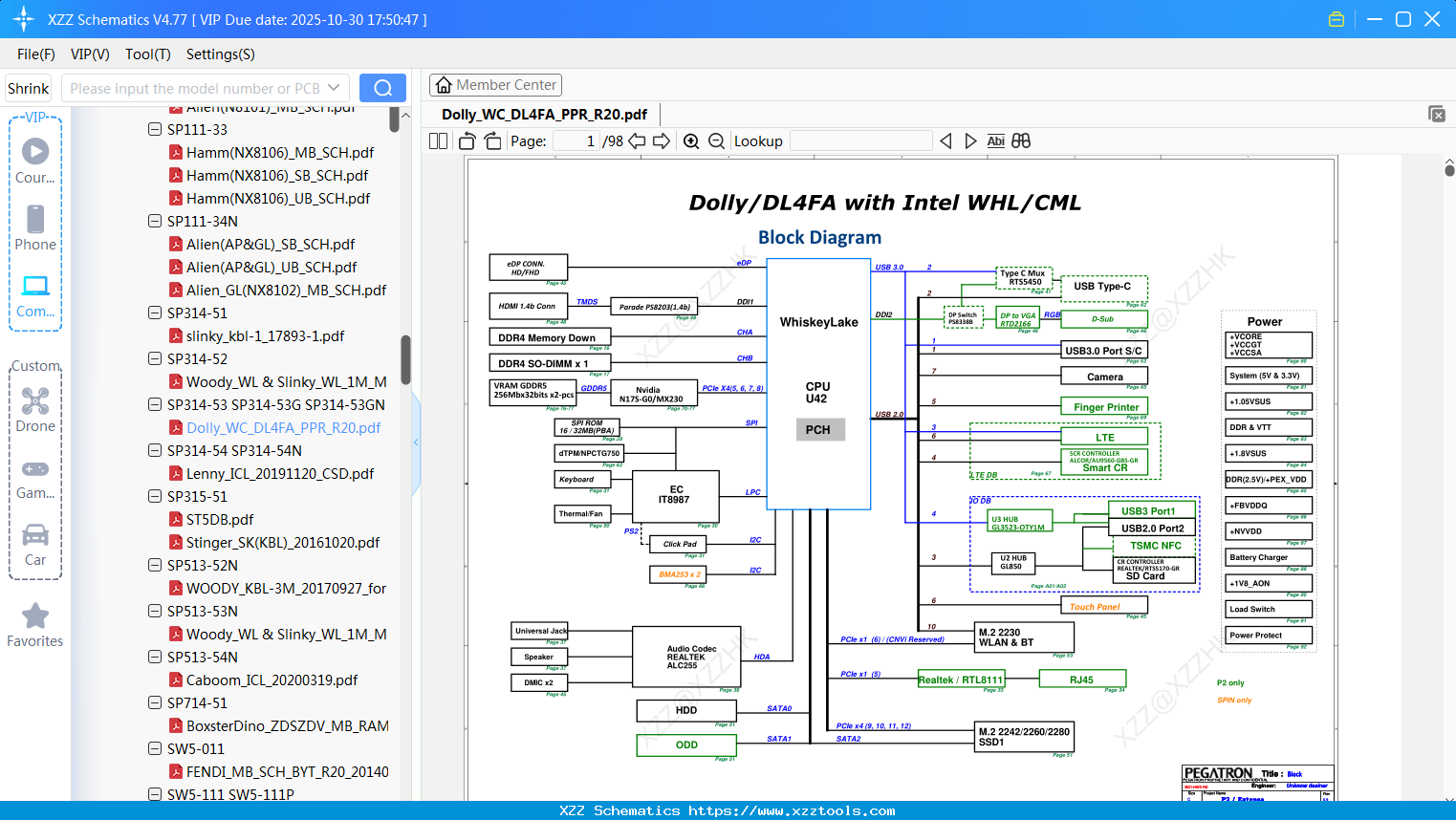Click the blue search button

coord(382,88)
